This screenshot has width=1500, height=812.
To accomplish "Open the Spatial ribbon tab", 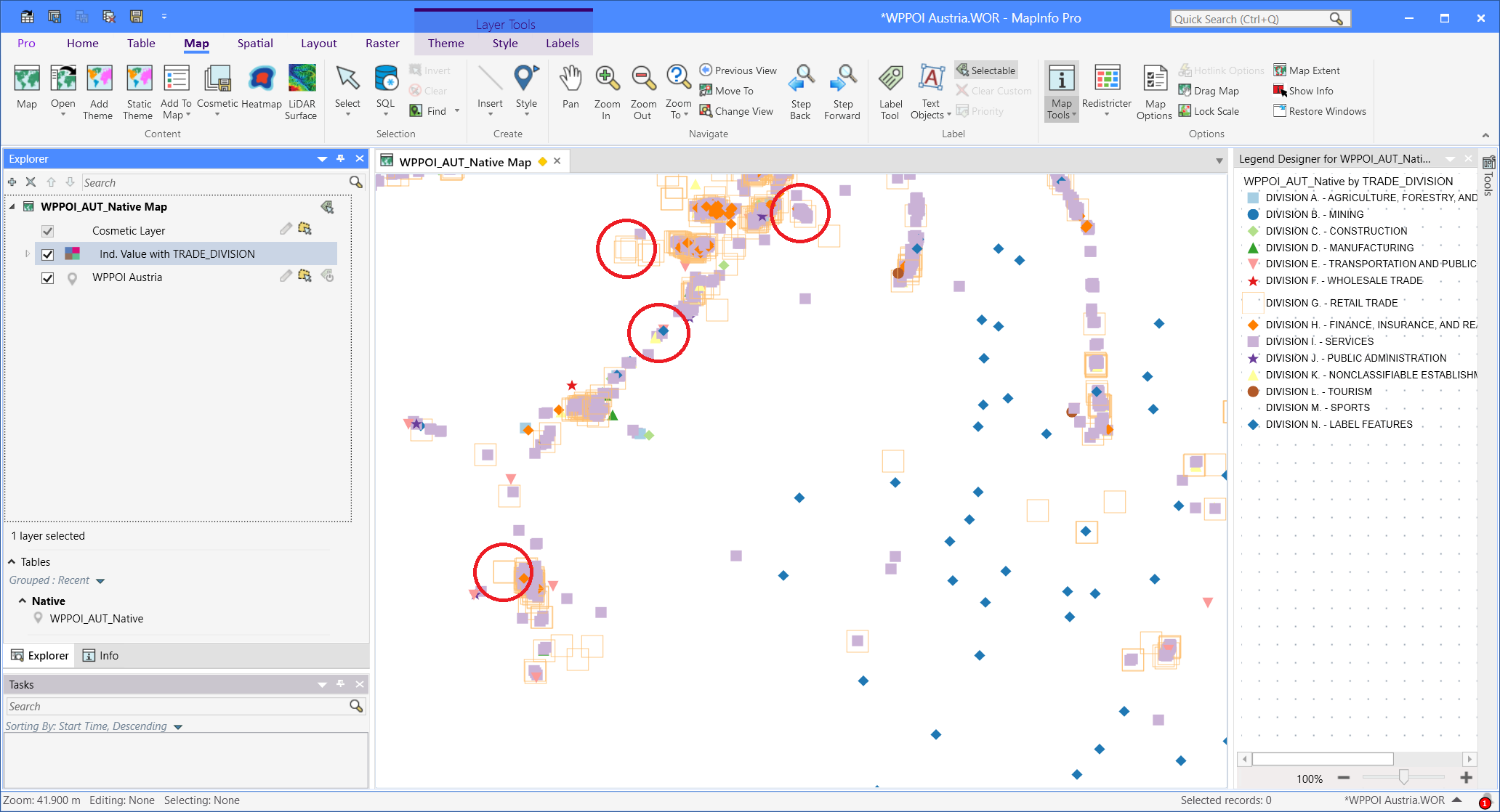I will pyautogui.click(x=255, y=44).
